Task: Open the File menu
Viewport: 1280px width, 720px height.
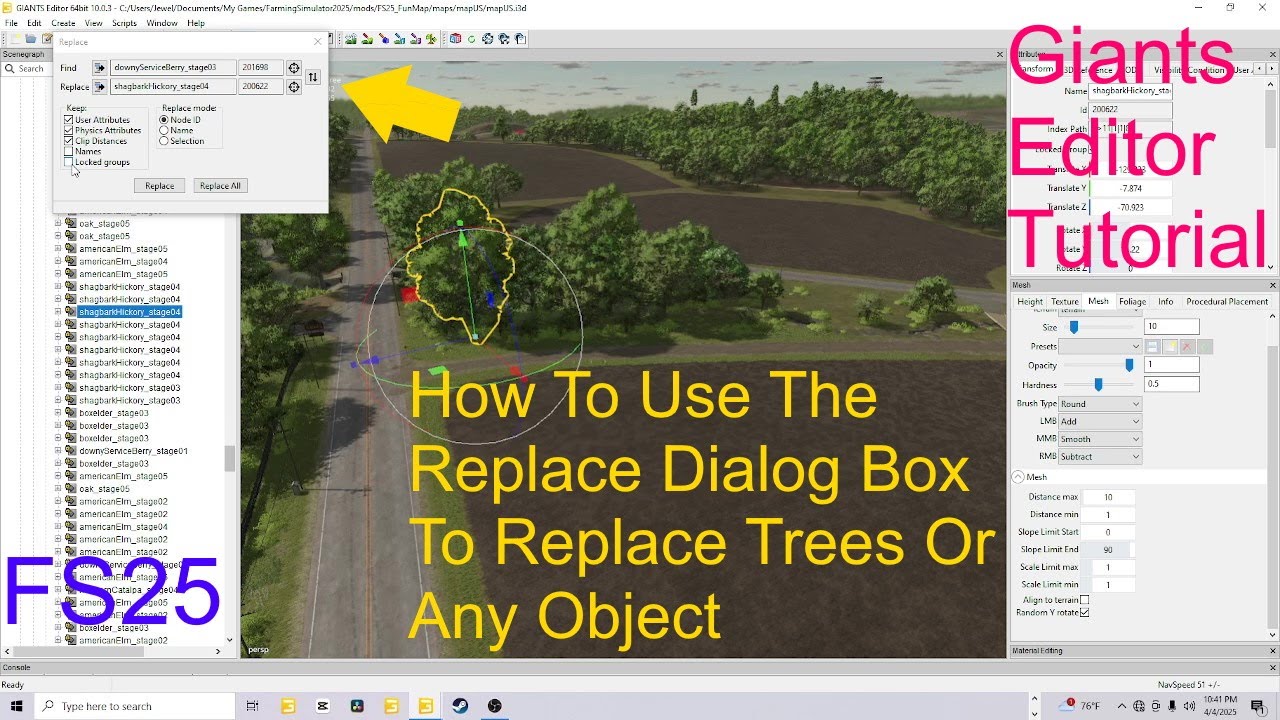Action: coord(11,23)
